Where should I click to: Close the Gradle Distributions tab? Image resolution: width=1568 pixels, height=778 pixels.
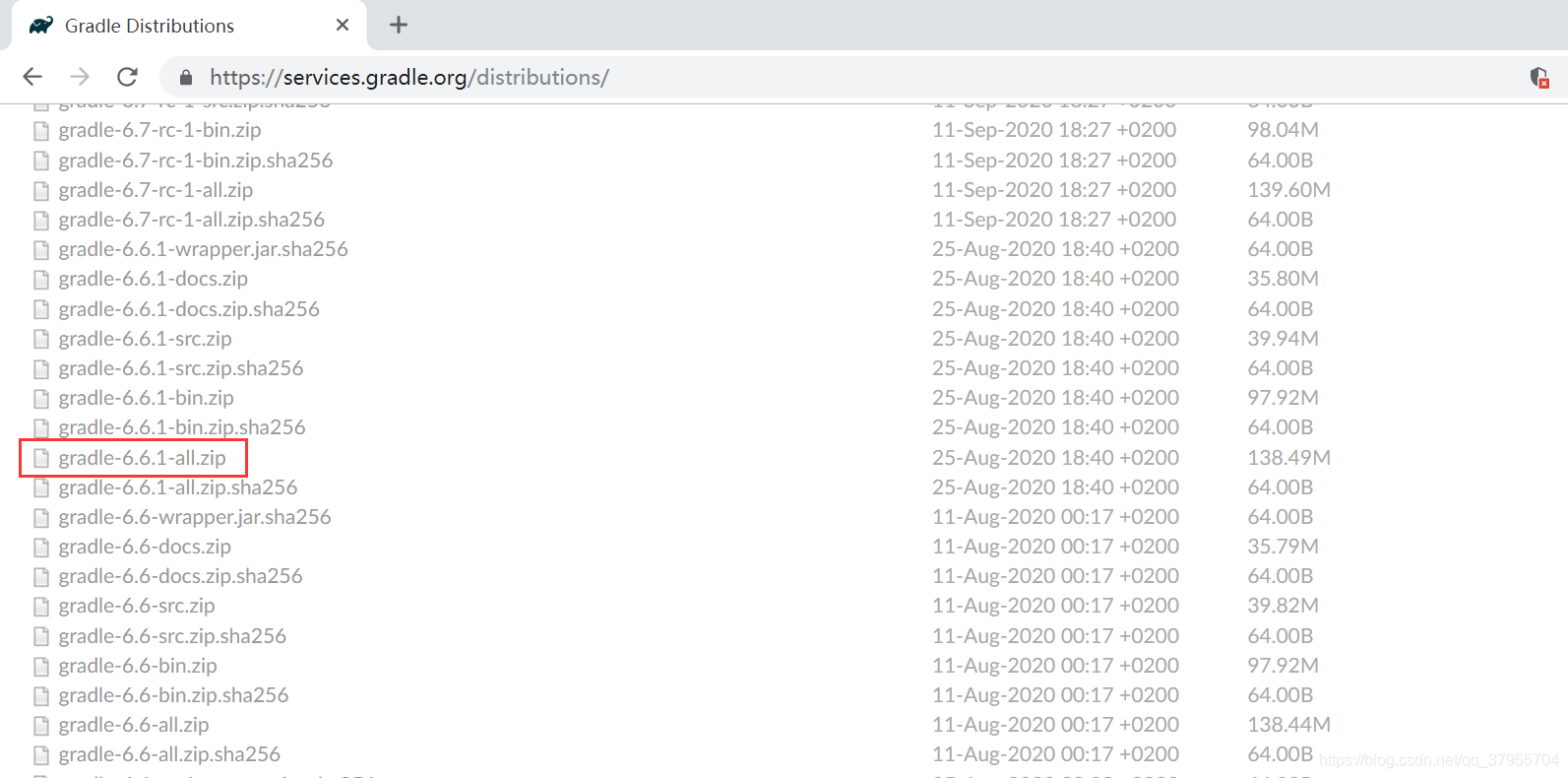343,26
